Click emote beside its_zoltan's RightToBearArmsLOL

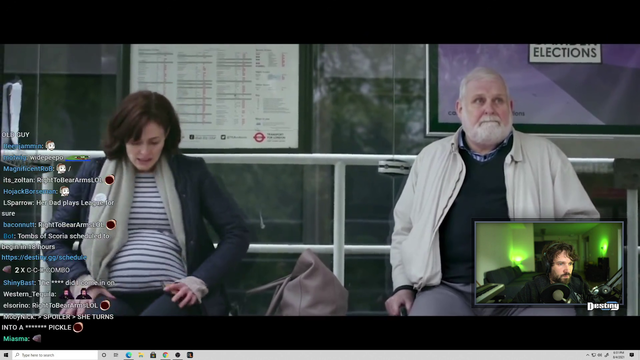109,180
